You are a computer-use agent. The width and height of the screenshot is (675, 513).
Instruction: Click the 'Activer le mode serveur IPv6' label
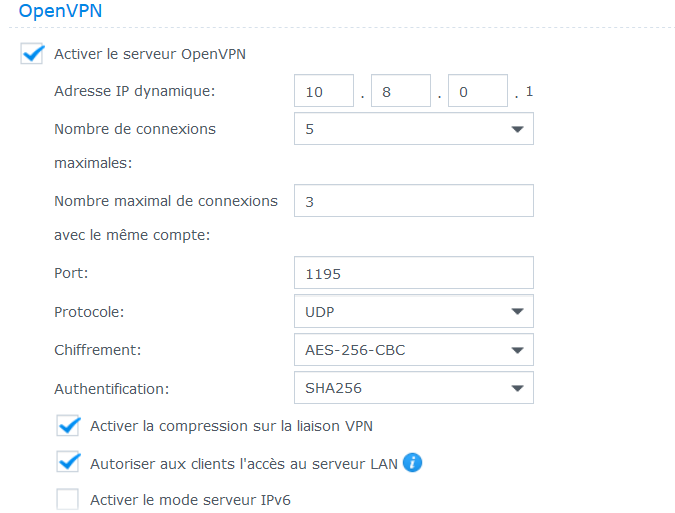click(x=190, y=499)
